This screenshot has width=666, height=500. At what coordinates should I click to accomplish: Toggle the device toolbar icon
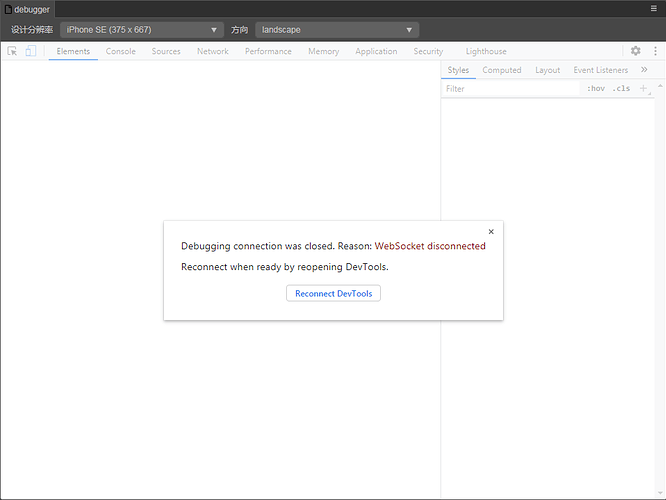pyautogui.click(x=31, y=51)
